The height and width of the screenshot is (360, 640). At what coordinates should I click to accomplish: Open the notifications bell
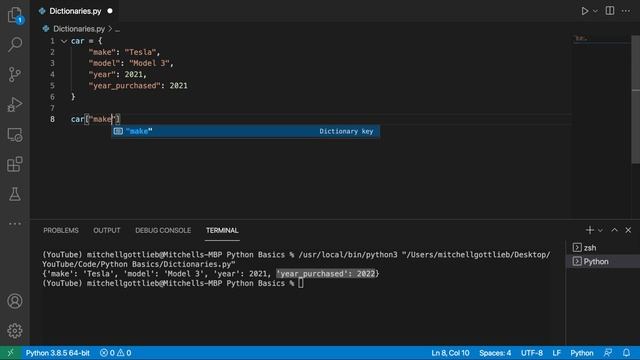626,353
